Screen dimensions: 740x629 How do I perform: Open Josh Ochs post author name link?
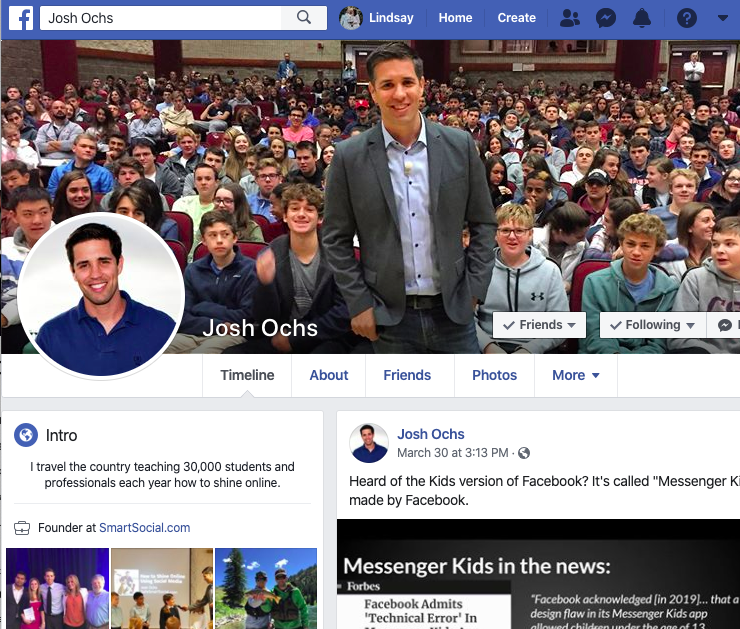pyautogui.click(x=430, y=434)
